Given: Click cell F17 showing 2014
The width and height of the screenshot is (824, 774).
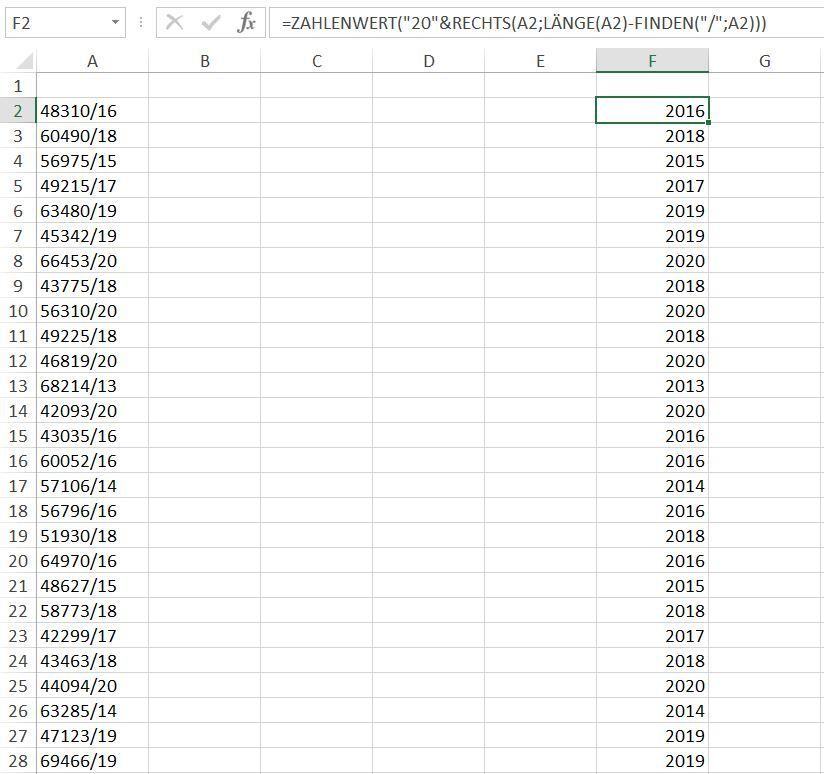Looking at the screenshot, I should click(x=652, y=486).
